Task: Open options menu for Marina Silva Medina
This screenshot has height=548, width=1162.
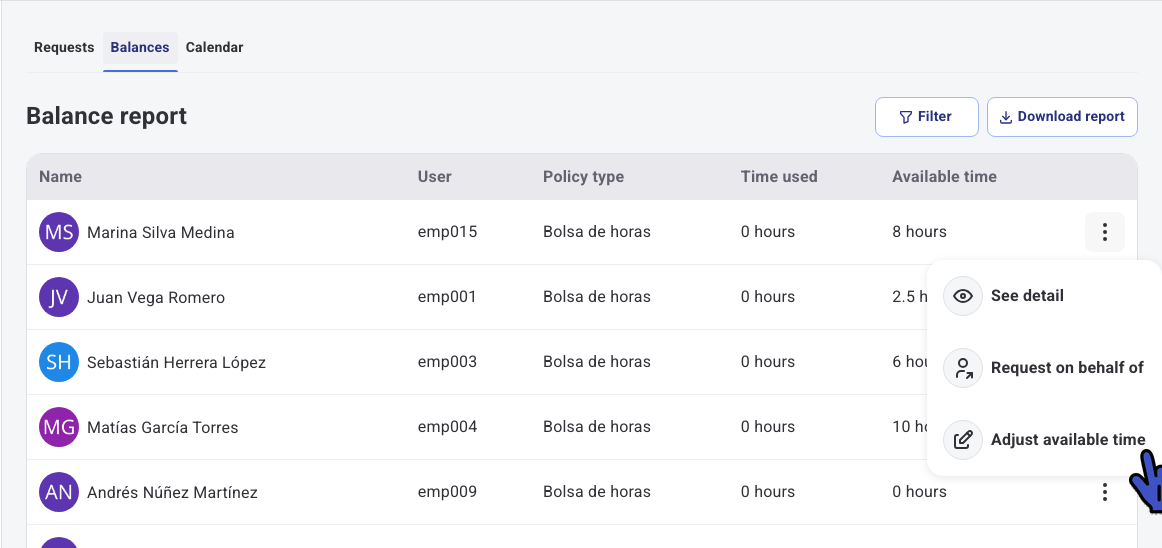Action: pyautogui.click(x=1104, y=232)
